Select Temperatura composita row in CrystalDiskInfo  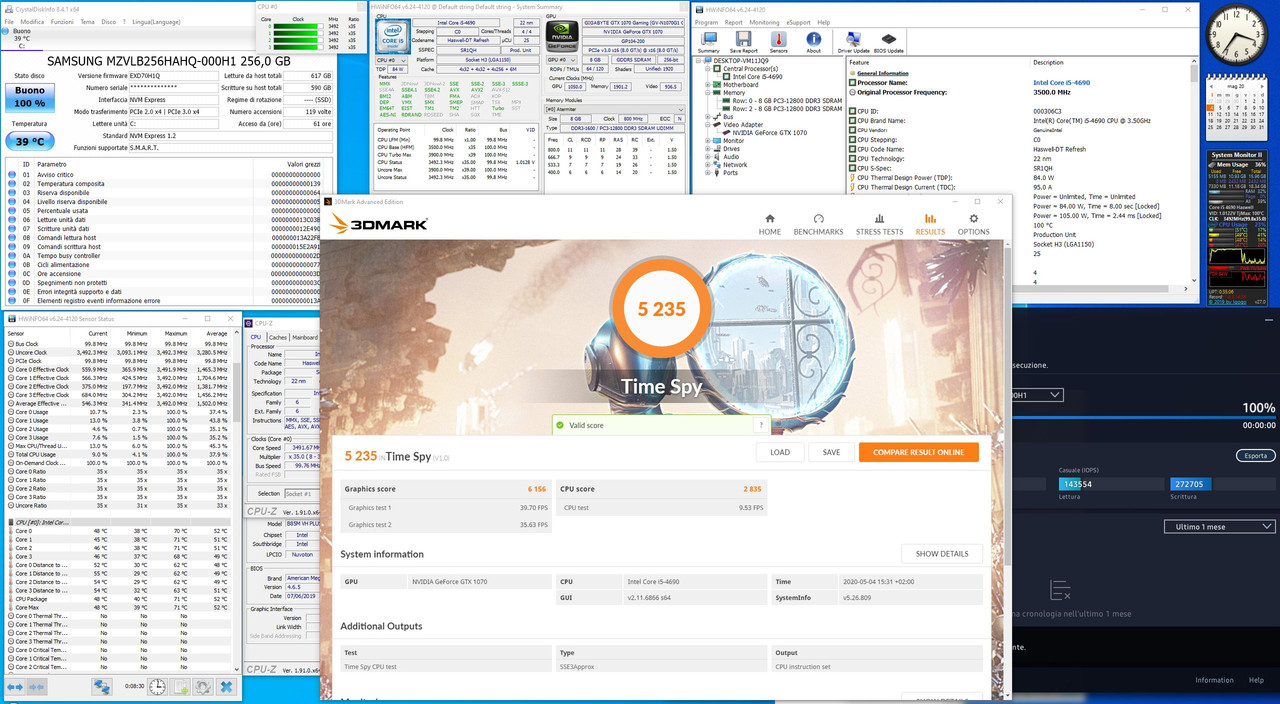(x=165, y=184)
